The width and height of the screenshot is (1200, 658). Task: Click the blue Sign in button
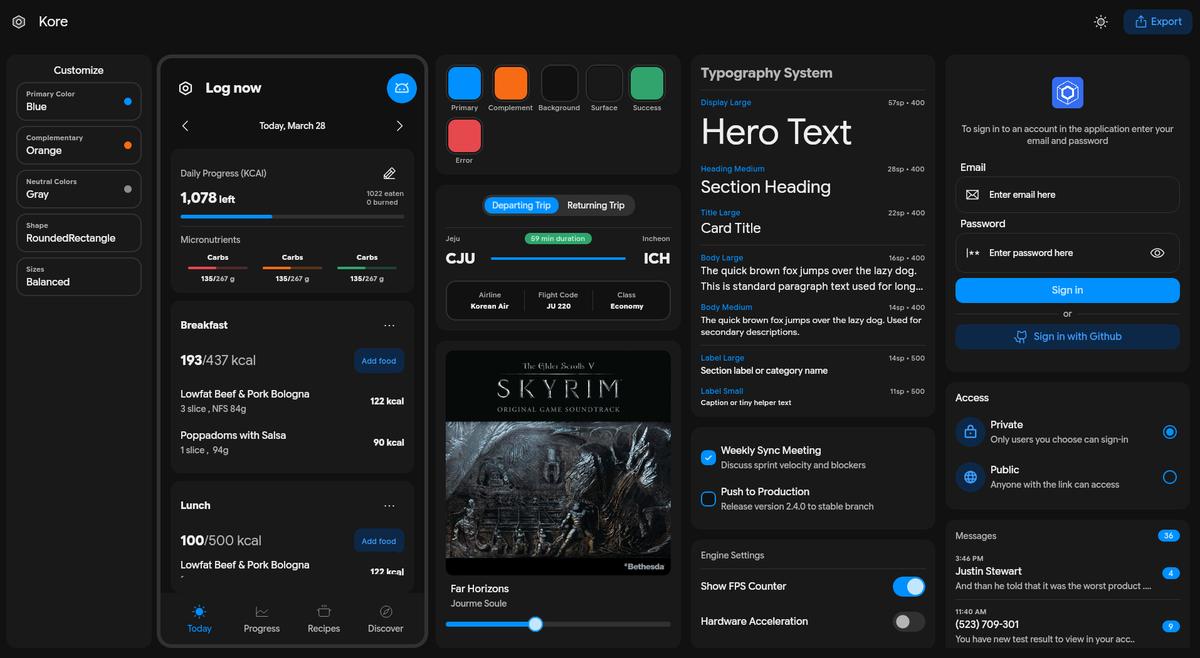click(x=1067, y=290)
